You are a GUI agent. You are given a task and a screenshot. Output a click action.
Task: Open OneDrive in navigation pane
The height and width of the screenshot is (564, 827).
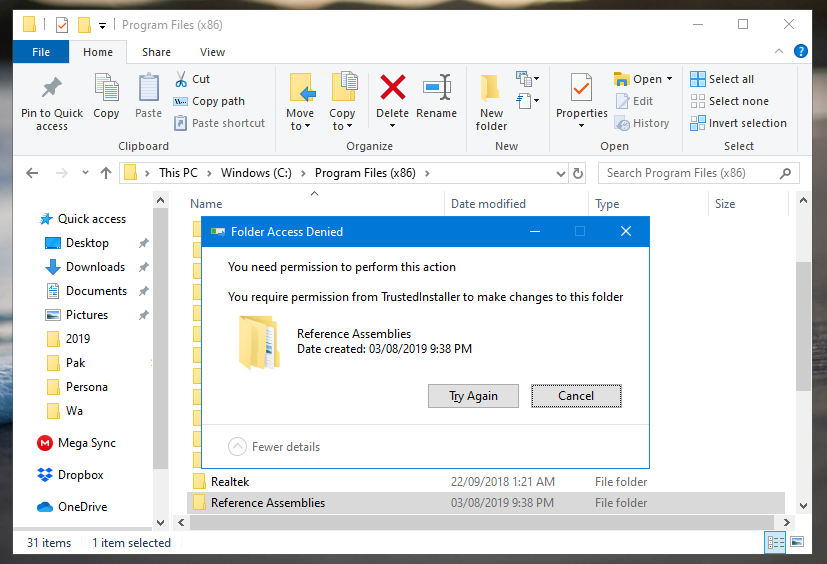[x=72, y=507]
